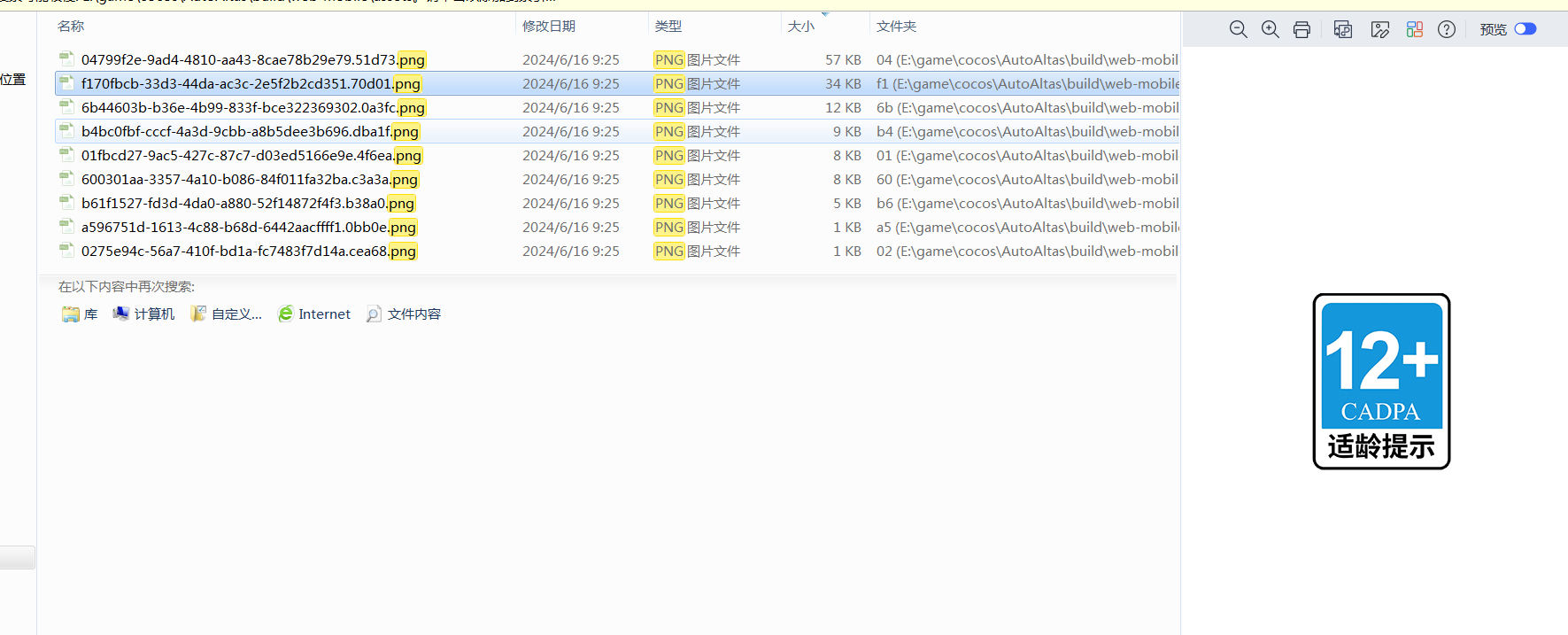The width and height of the screenshot is (1568, 635).
Task: Click the file icon of f170fbcb png
Action: point(66,82)
